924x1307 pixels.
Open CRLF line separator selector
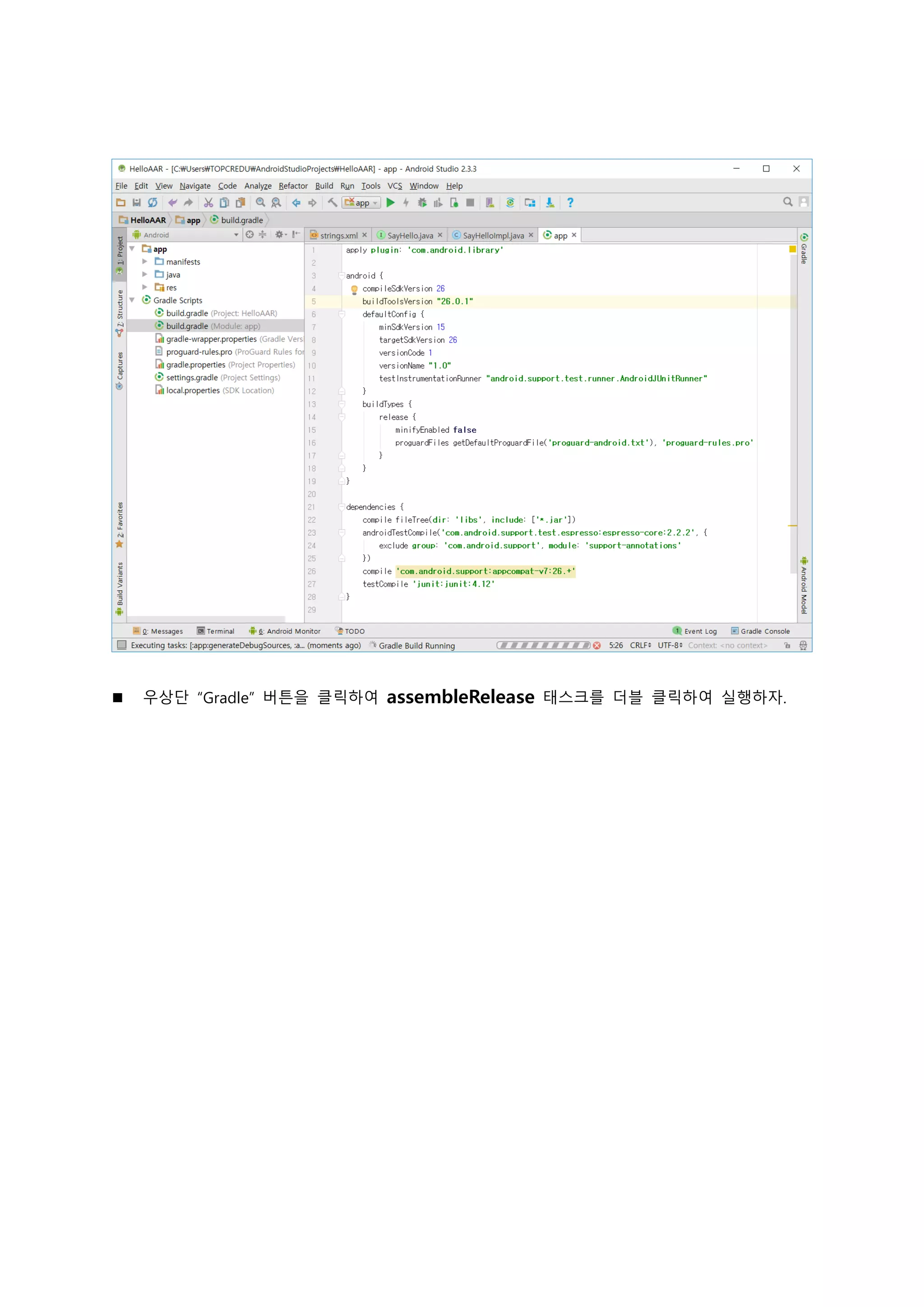(x=641, y=645)
